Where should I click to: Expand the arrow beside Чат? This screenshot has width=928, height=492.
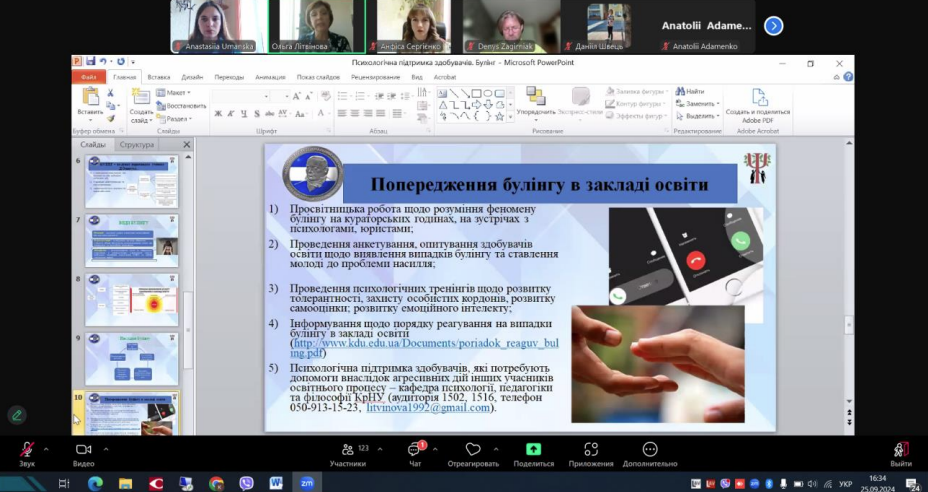[x=435, y=449]
